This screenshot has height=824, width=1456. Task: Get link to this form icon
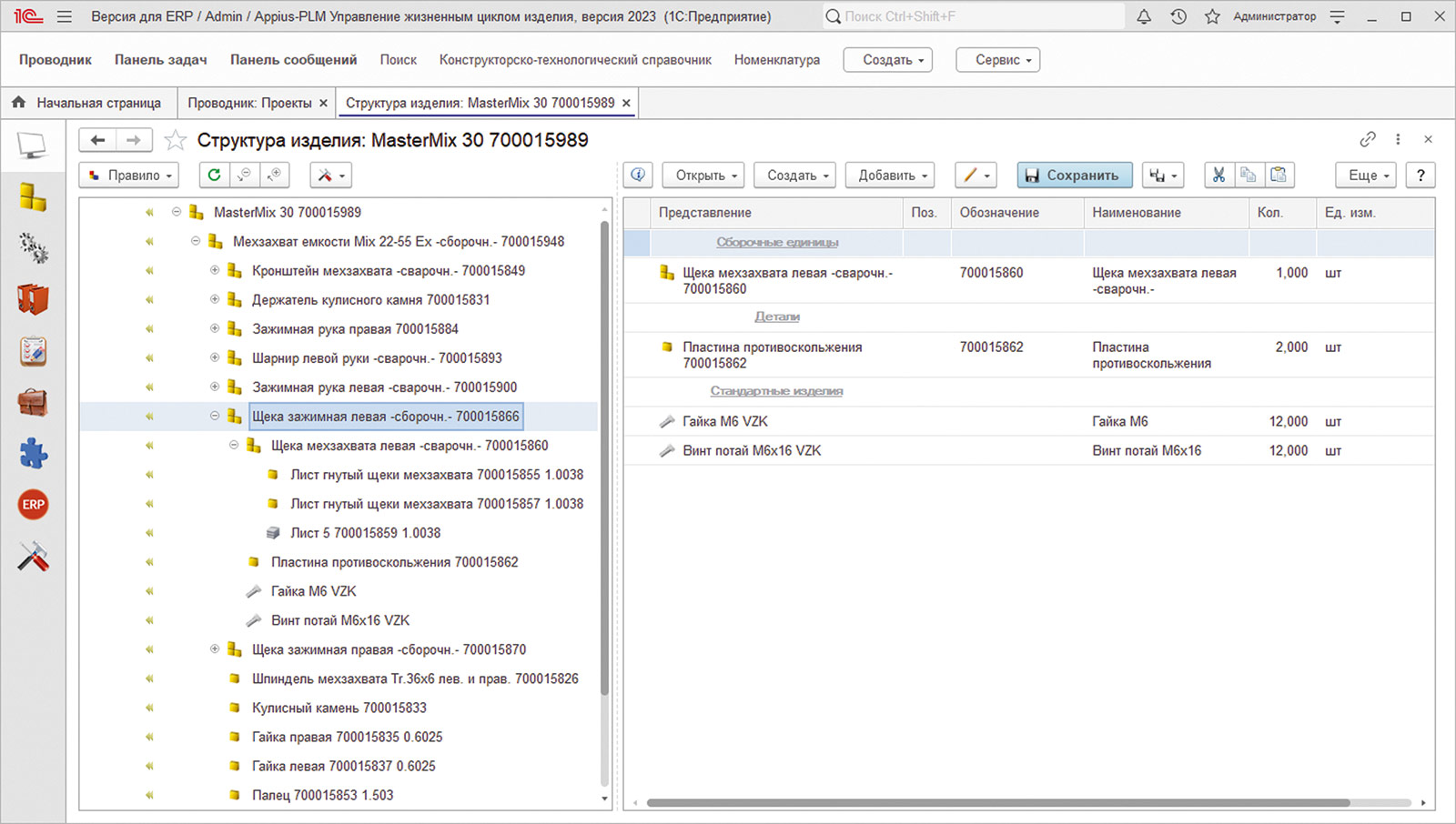pyautogui.click(x=1368, y=139)
